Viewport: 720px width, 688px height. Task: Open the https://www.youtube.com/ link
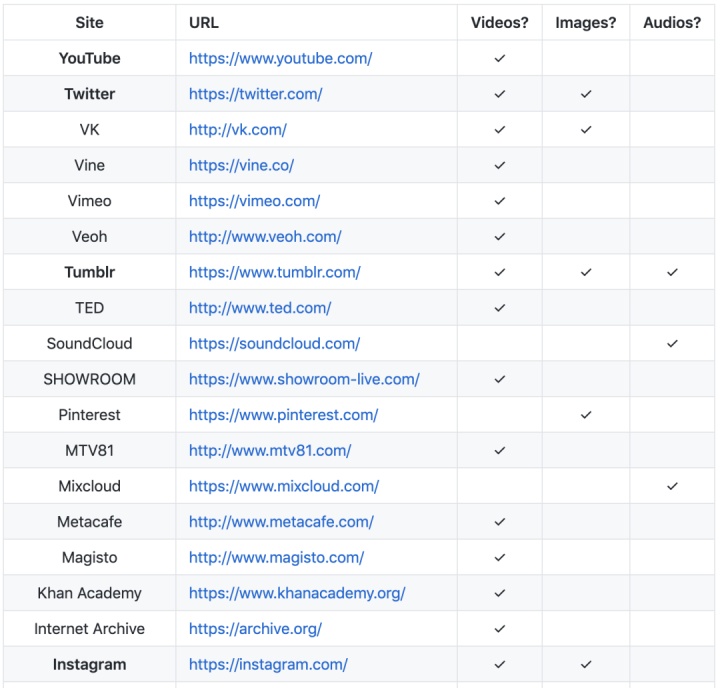(x=281, y=58)
